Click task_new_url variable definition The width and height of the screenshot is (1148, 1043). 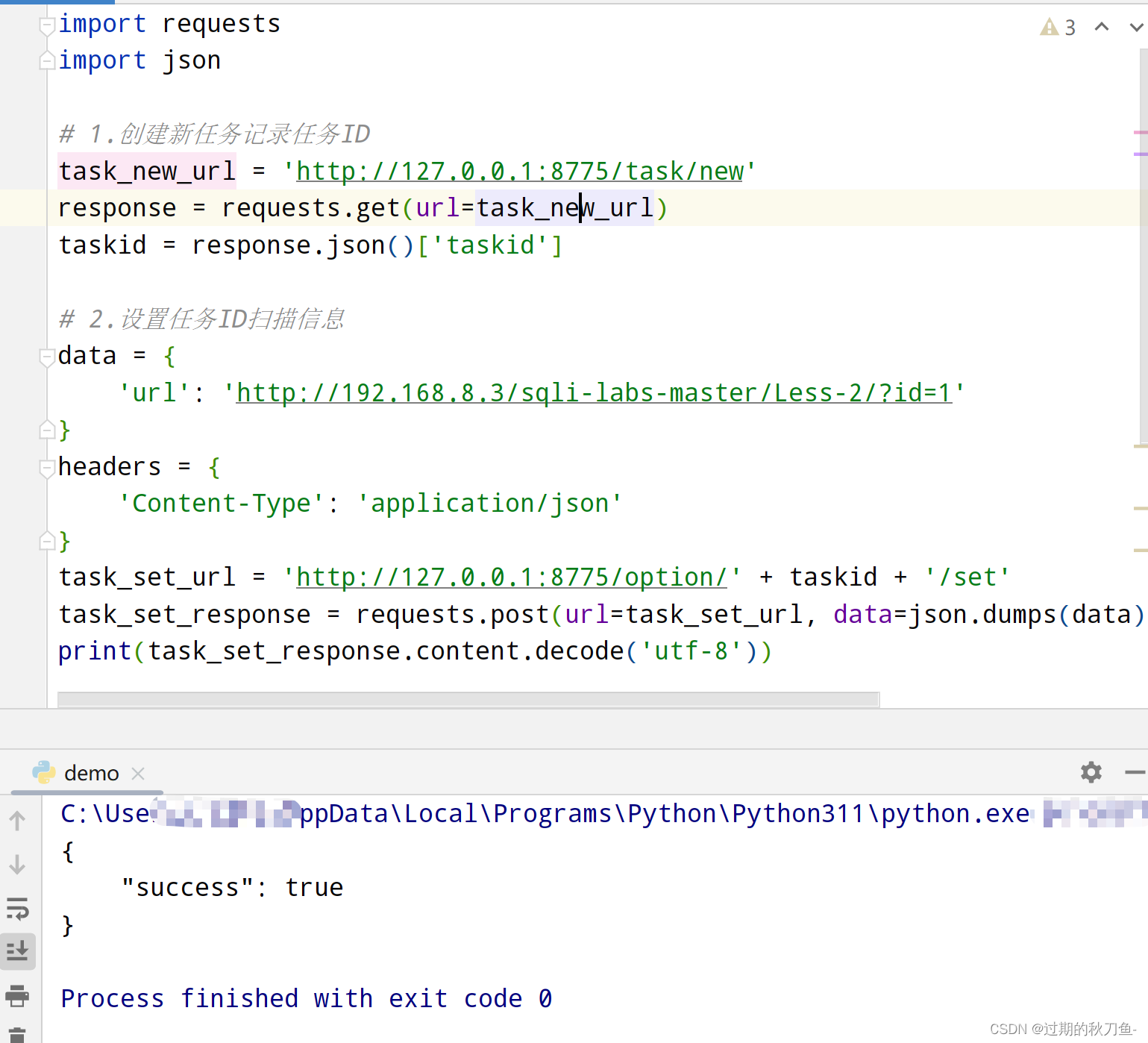tap(147, 172)
